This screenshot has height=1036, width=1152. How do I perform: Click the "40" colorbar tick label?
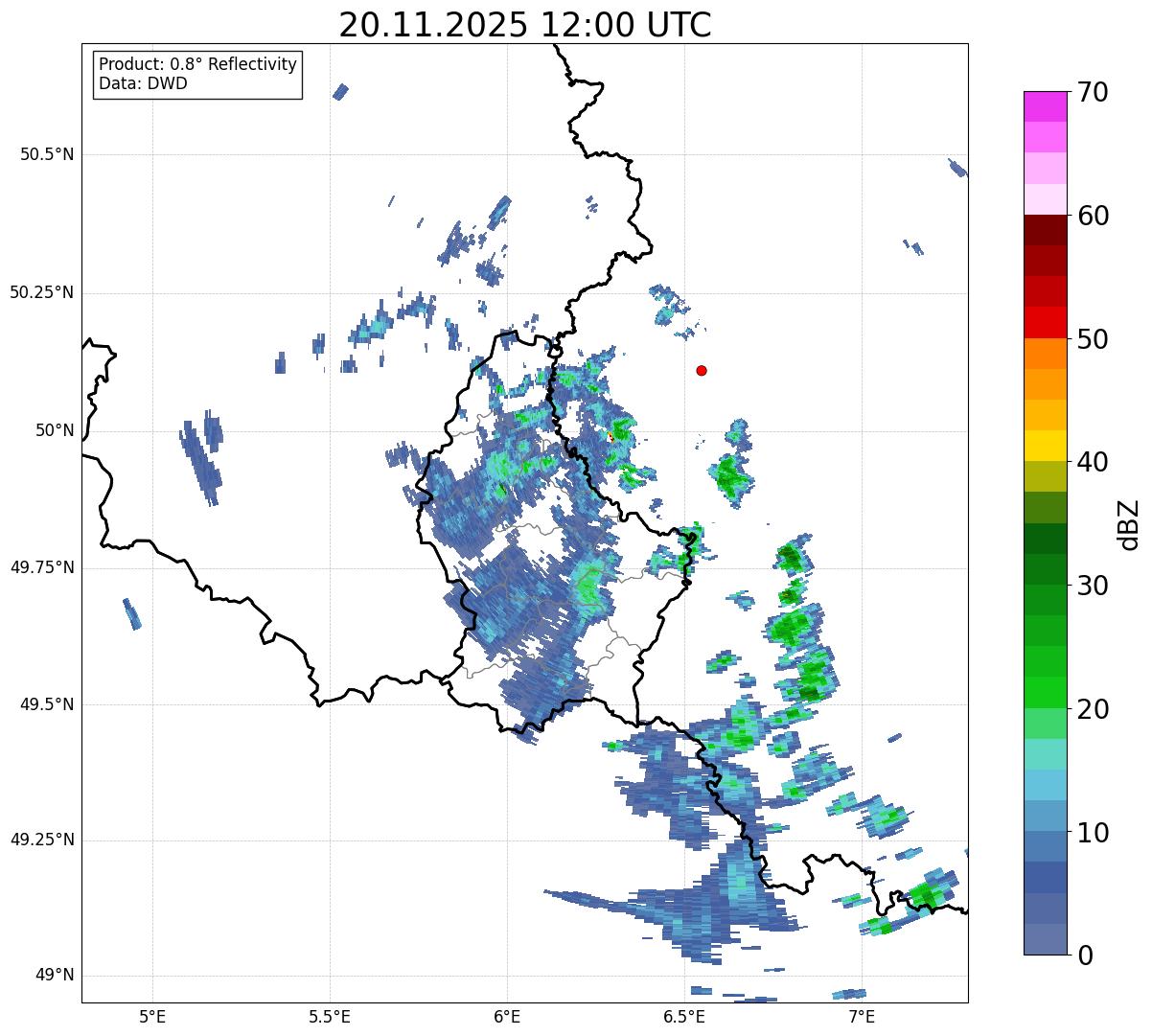tap(1093, 462)
